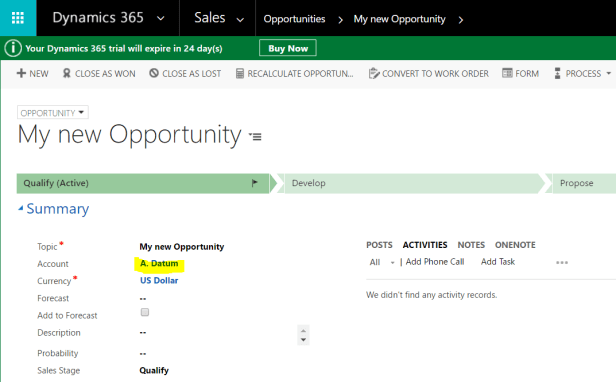This screenshot has width=616, height=382.
Task: Click the Process flow icon
Action: point(557,73)
